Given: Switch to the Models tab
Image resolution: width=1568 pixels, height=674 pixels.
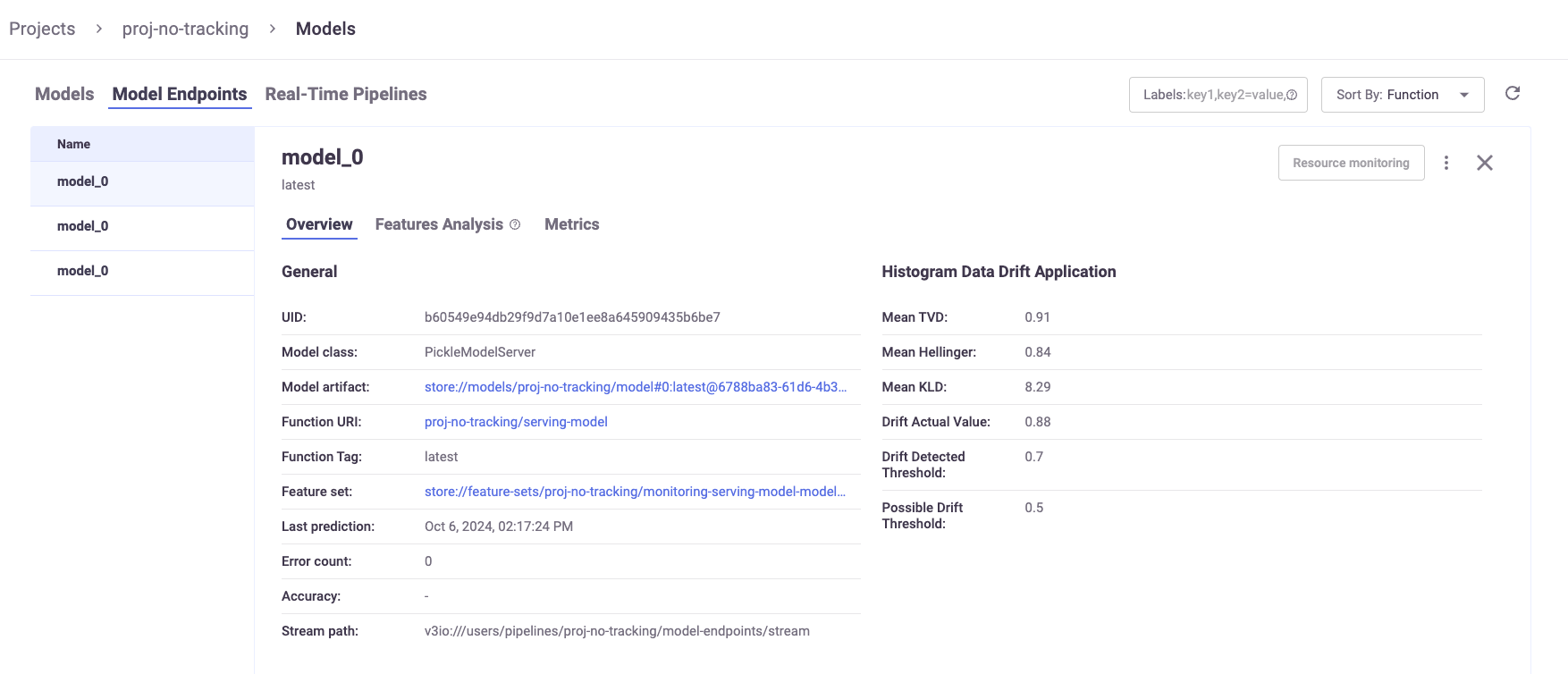Looking at the screenshot, I should 64,94.
